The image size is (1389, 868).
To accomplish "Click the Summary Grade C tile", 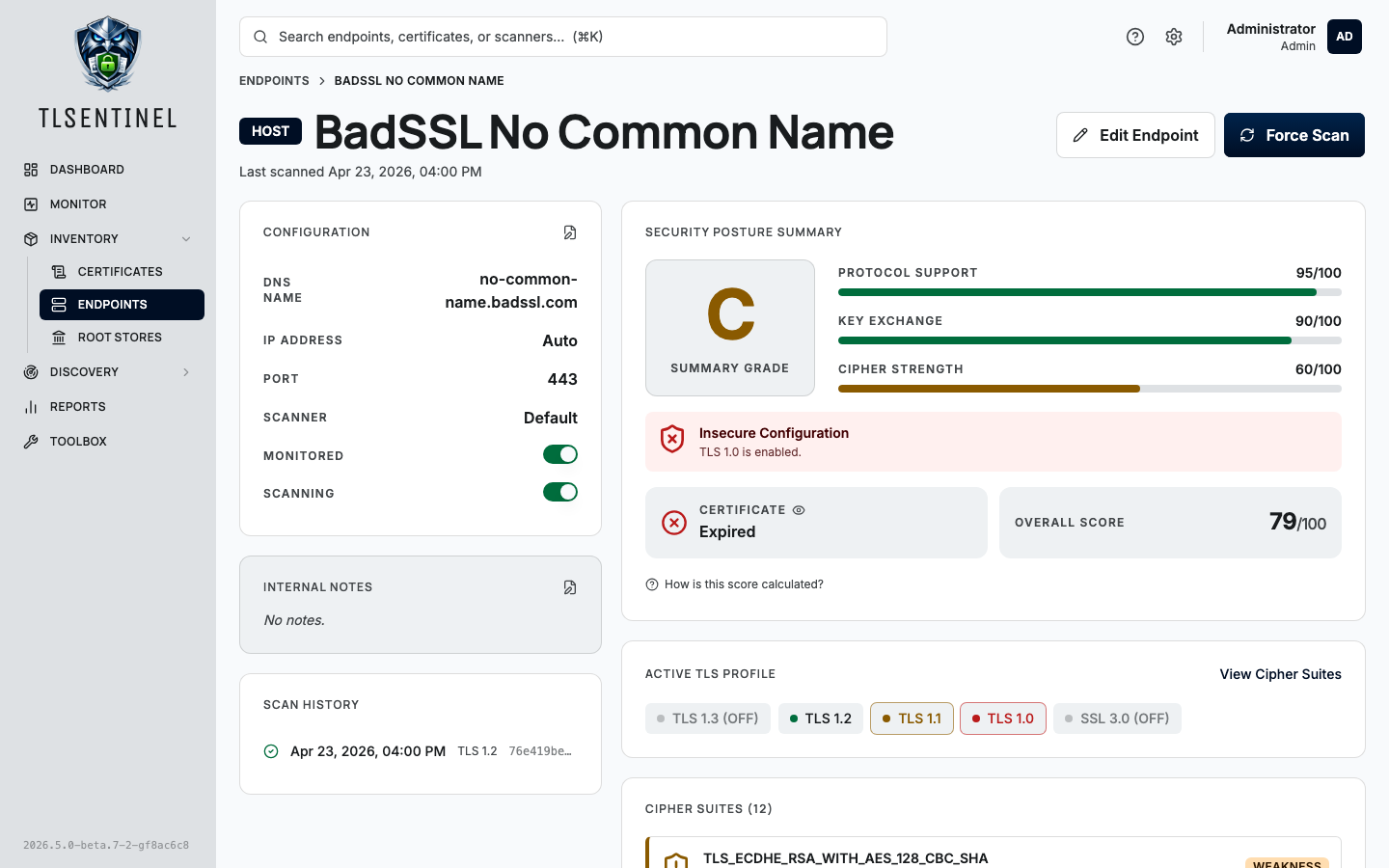I will (730, 328).
